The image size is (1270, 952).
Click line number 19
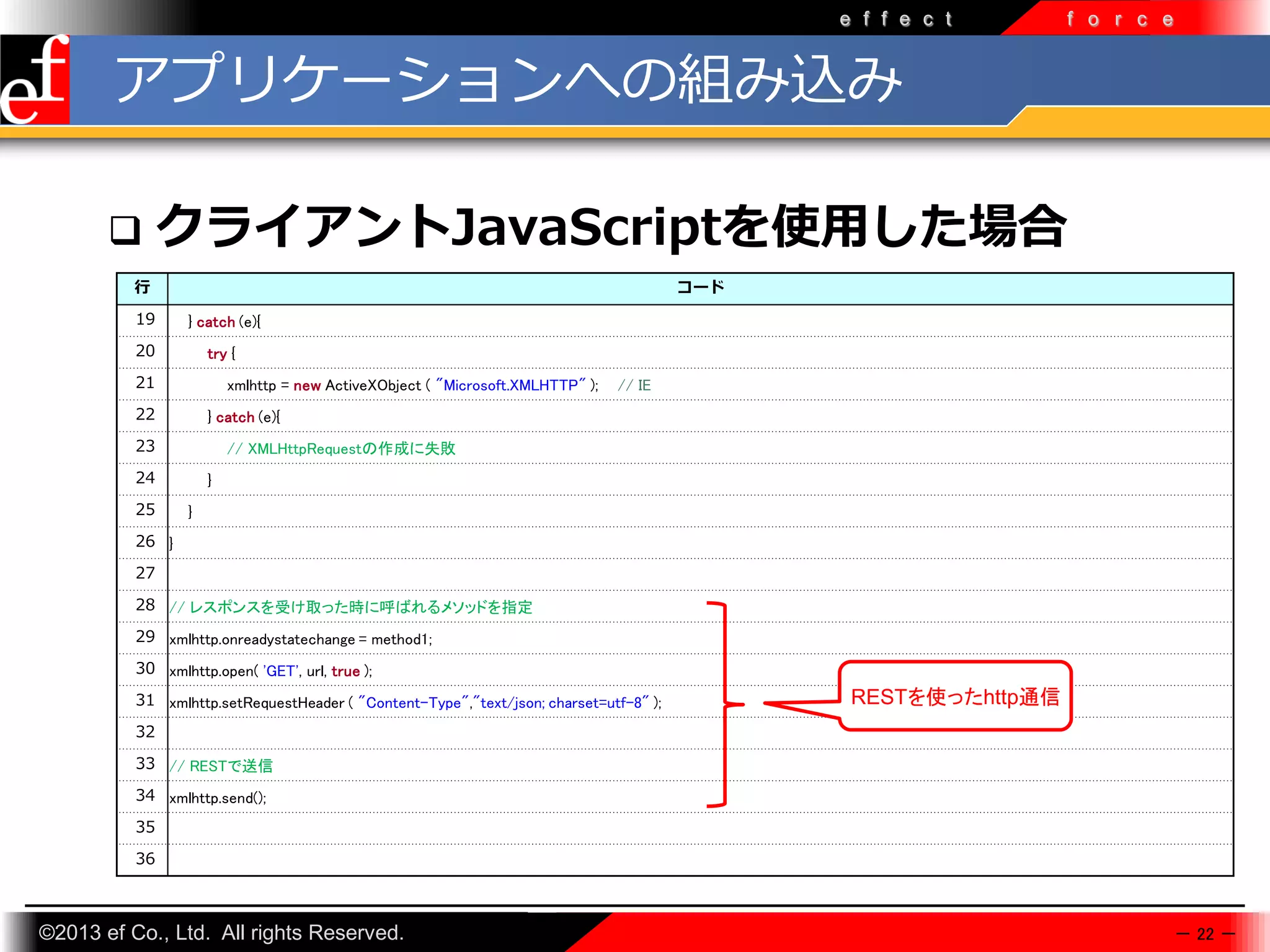pos(145,319)
